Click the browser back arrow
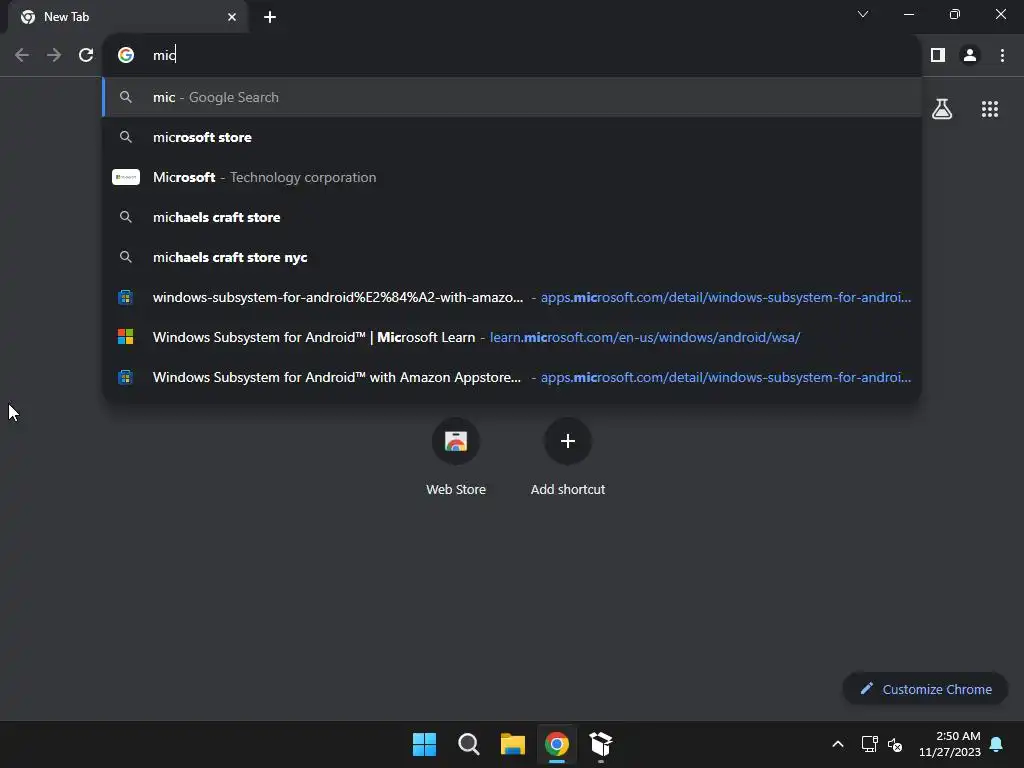 (22, 56)
